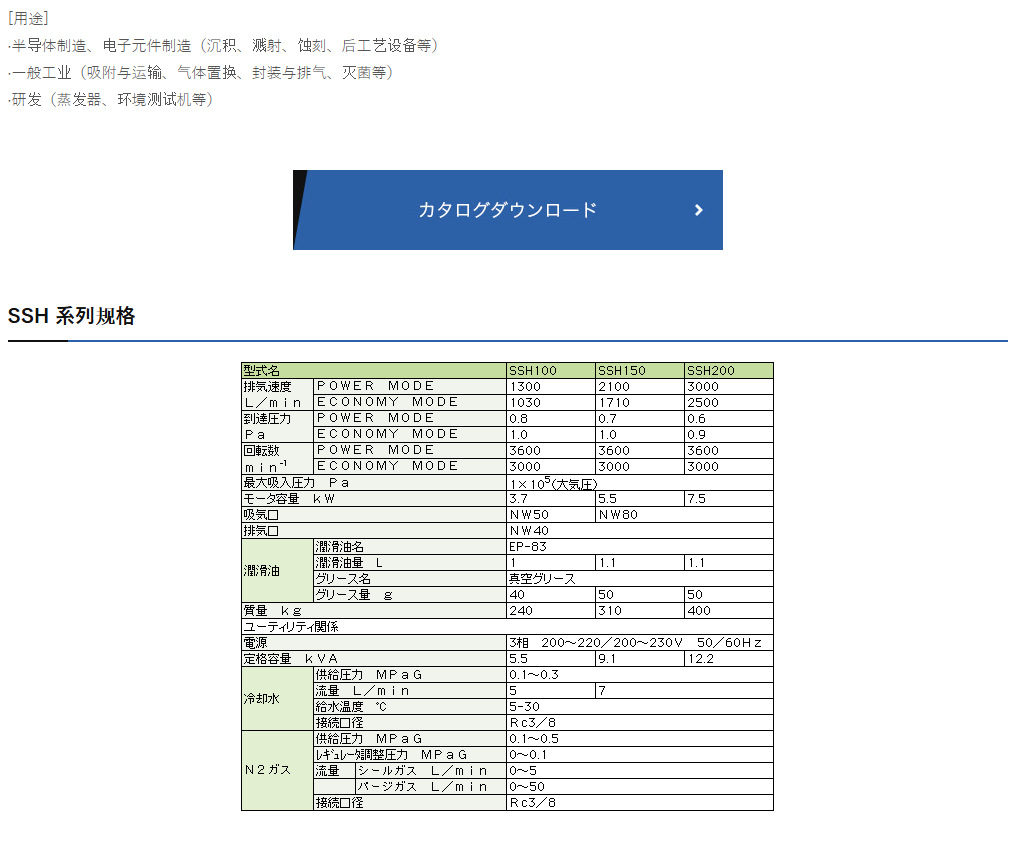Click the 排気速度 row label
The width and height of the screenshot is (1017, 853).
(277, 394)
